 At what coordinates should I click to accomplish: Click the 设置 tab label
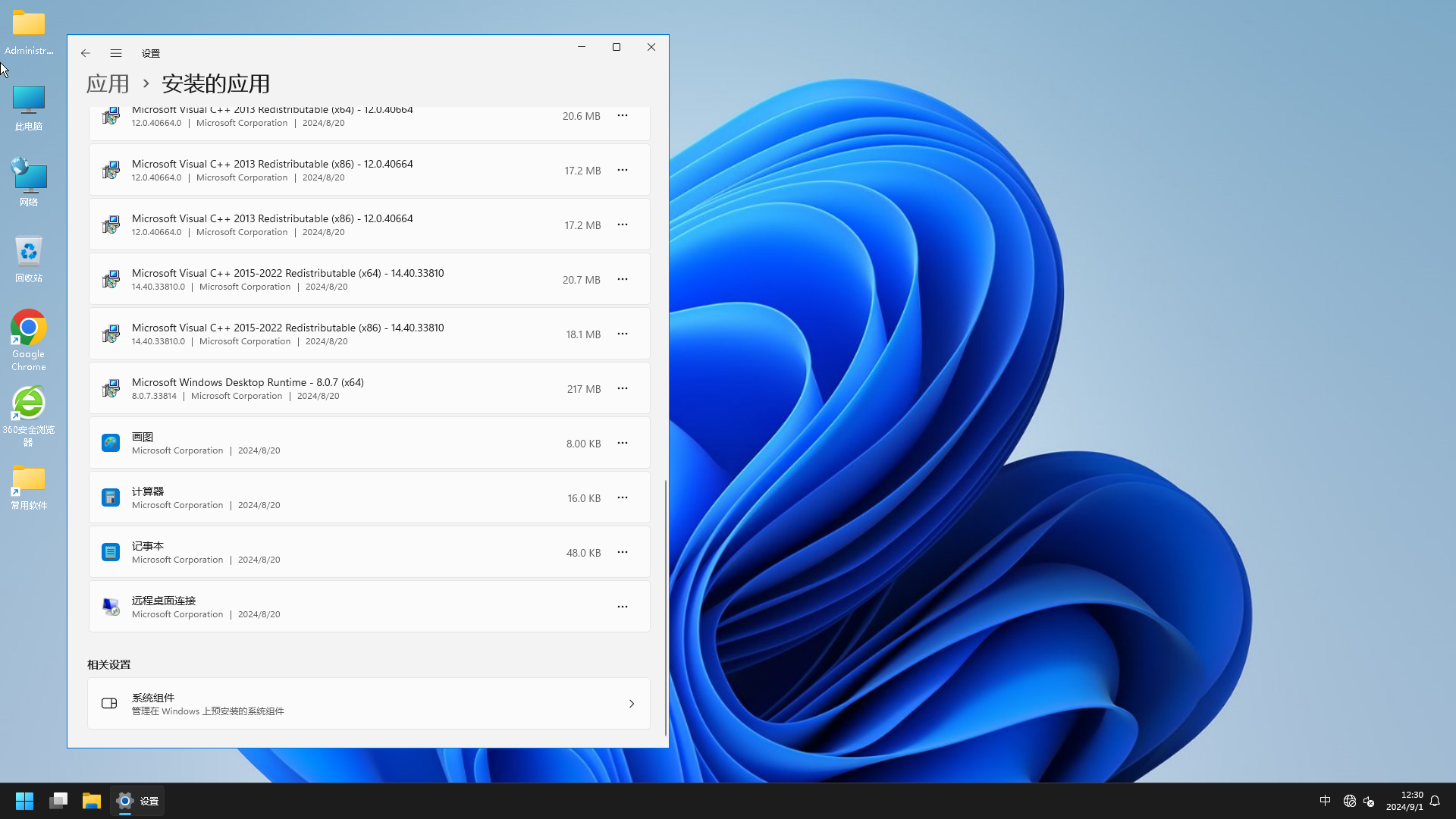150,53
